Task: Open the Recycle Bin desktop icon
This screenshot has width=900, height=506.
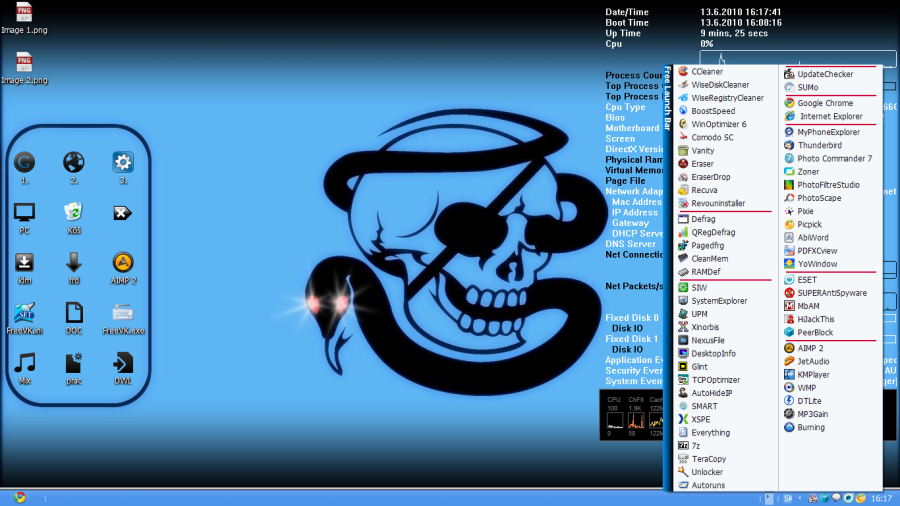Action: [x=73, y=213]
